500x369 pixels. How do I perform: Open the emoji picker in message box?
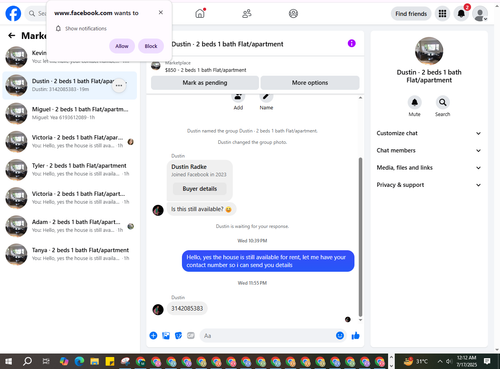click(340, 336)
